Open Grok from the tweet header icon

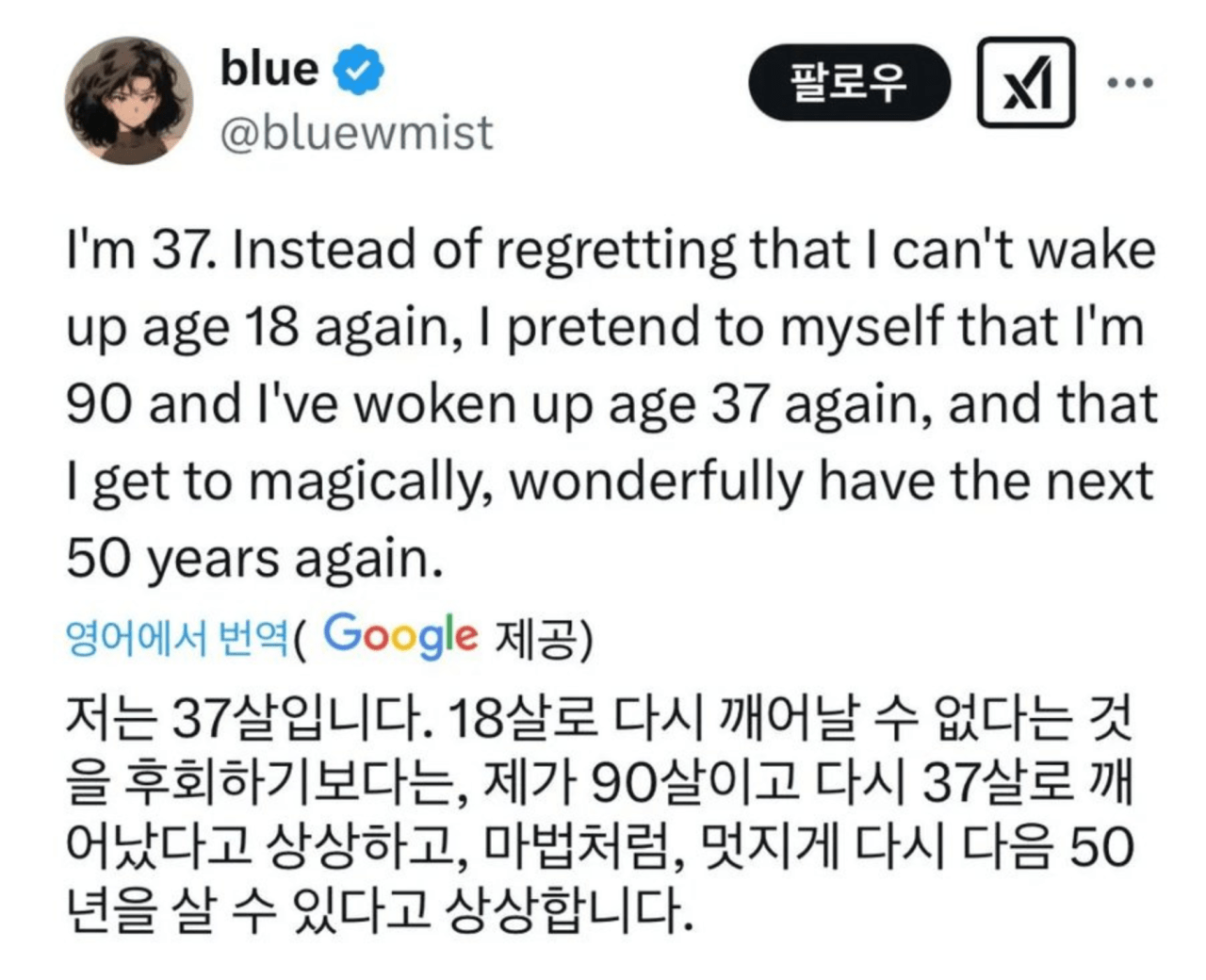(x=1025, y=83)
